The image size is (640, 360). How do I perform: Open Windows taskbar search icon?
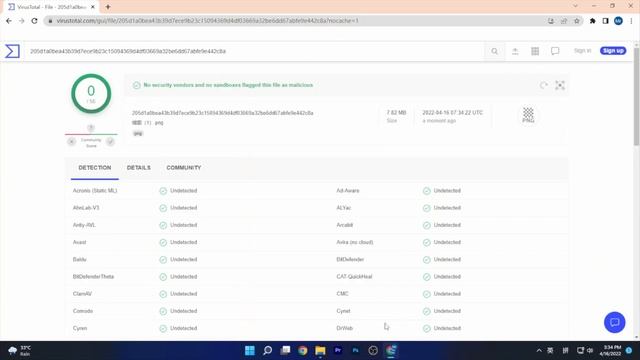267,350
